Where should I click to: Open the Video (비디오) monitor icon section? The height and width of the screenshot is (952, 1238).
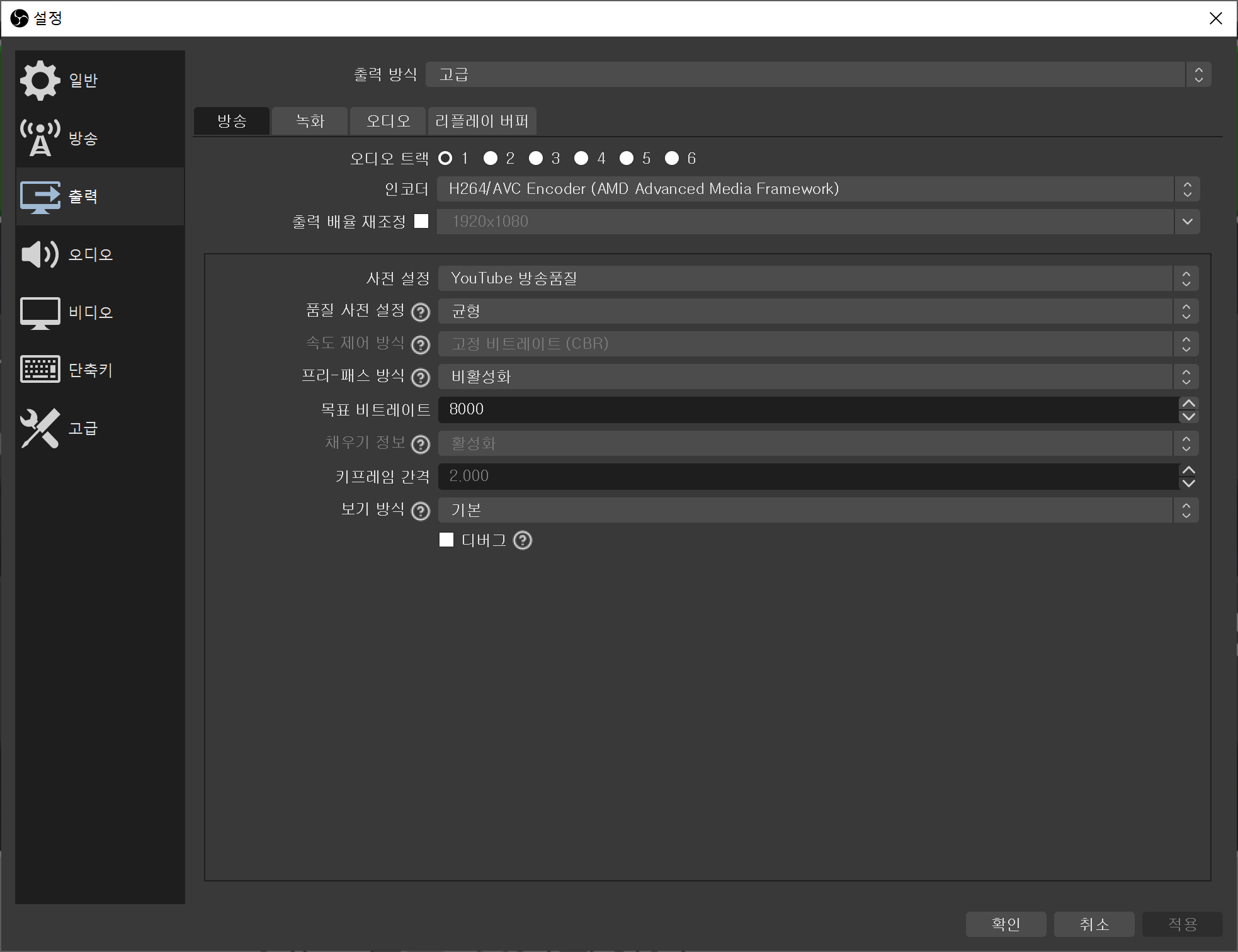pyautogui.click(x=40, y=312)
